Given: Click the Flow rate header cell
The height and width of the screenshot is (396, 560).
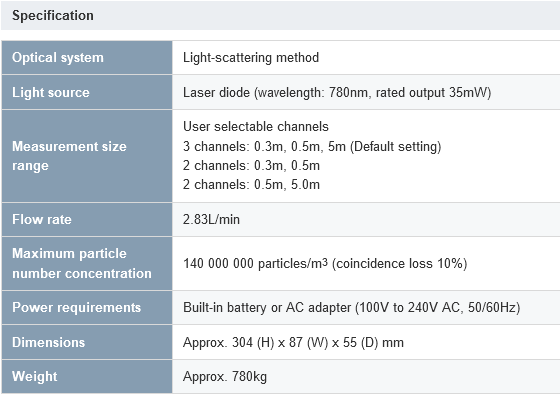Looking at the screenshot, I should (x=87, y=219).
